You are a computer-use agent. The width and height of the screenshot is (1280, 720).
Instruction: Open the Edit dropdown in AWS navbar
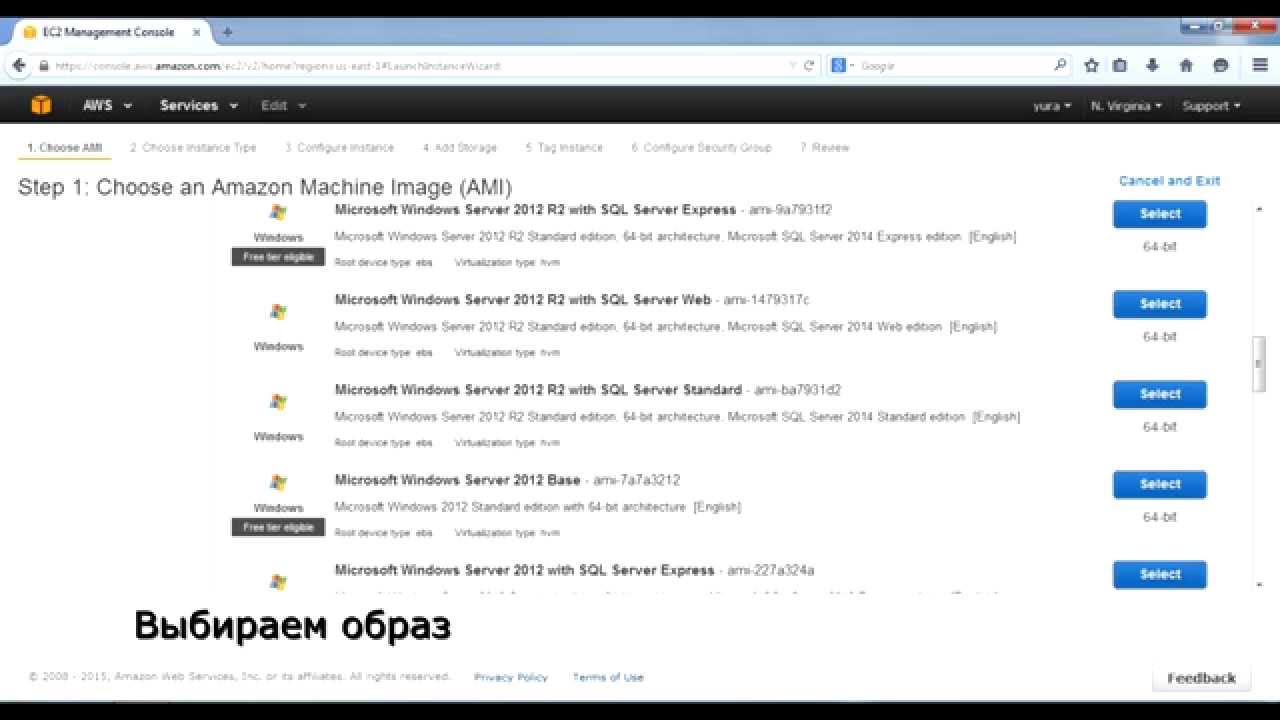click(283, 105)
